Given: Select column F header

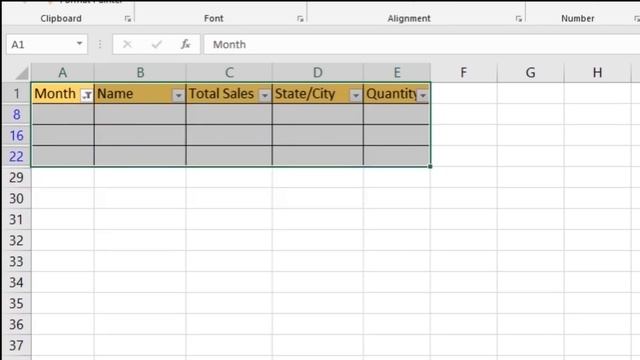Looking at the screenshot, I should pyautogui.click(x=464, y=73).
